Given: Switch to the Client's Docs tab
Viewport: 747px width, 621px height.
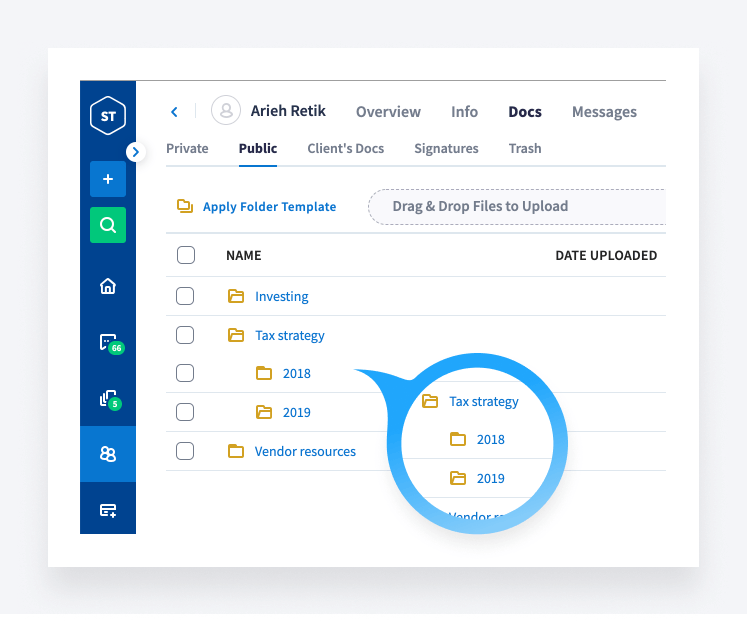Looking at the screenshot, I should (x=345, y=148).
